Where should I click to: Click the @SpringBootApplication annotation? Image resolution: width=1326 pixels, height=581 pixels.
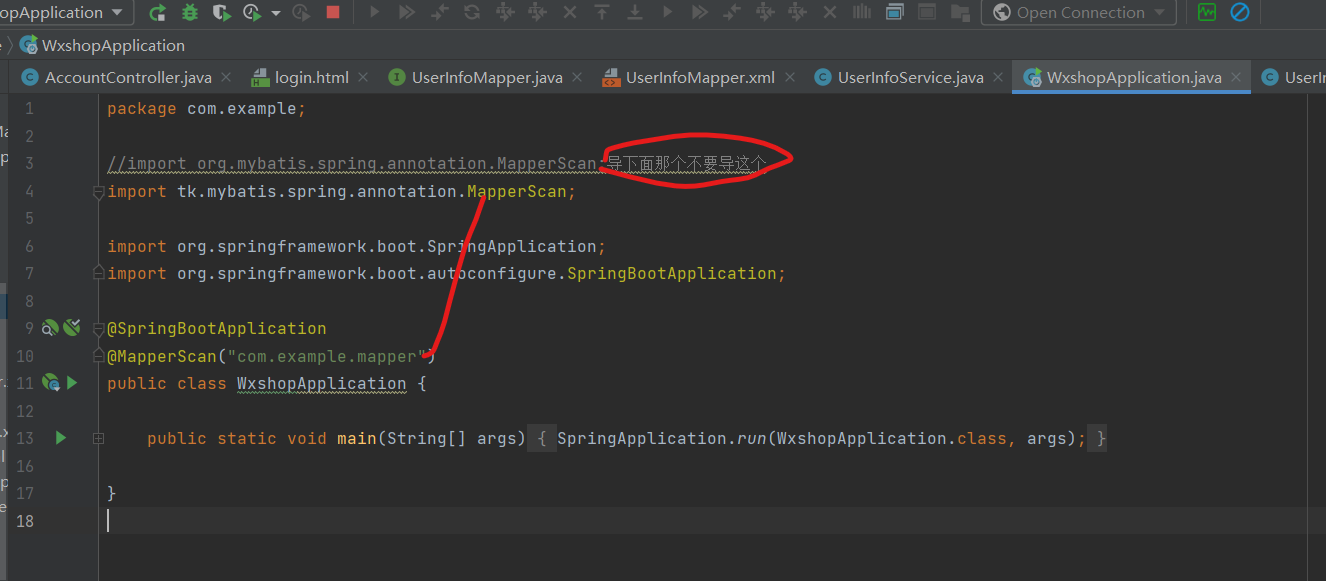[217, 328]
